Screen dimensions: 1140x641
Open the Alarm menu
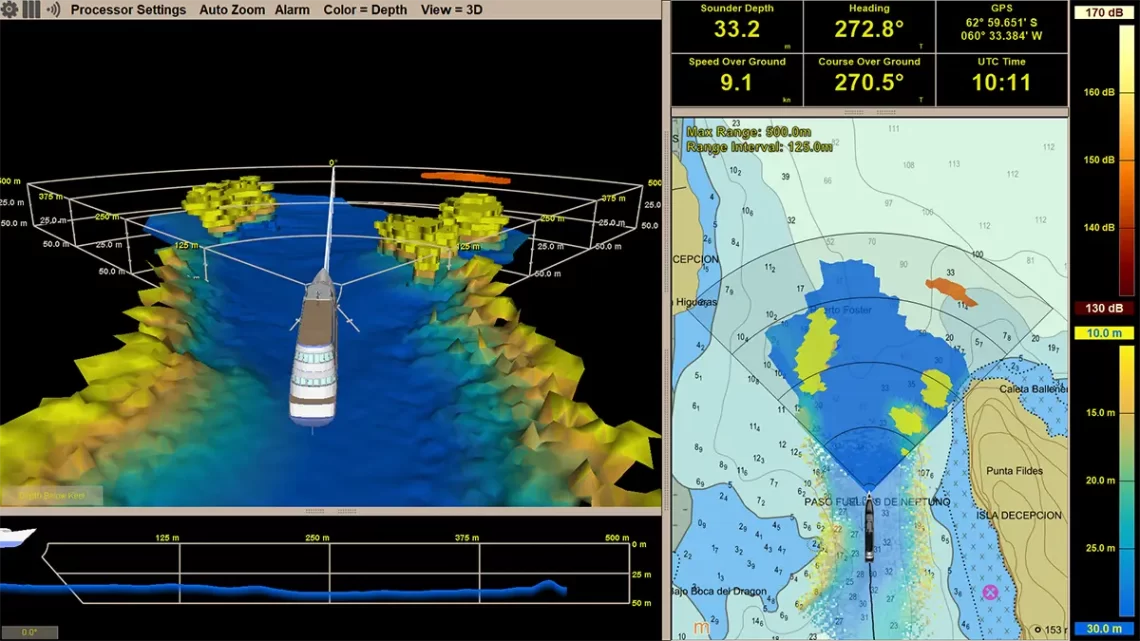pyautogui.click(x=292, y=10)
